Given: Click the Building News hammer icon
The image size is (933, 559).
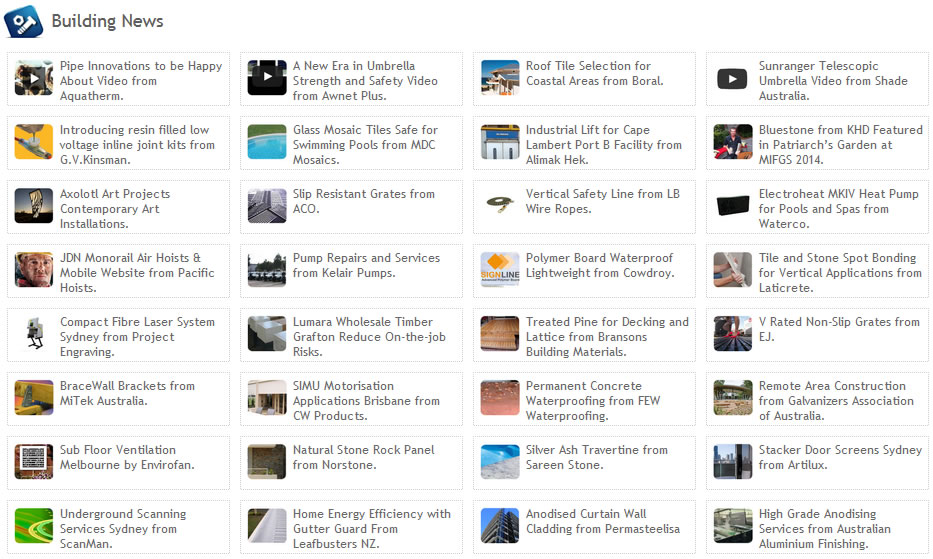Looking at the screenshot, I should point(23,21).
